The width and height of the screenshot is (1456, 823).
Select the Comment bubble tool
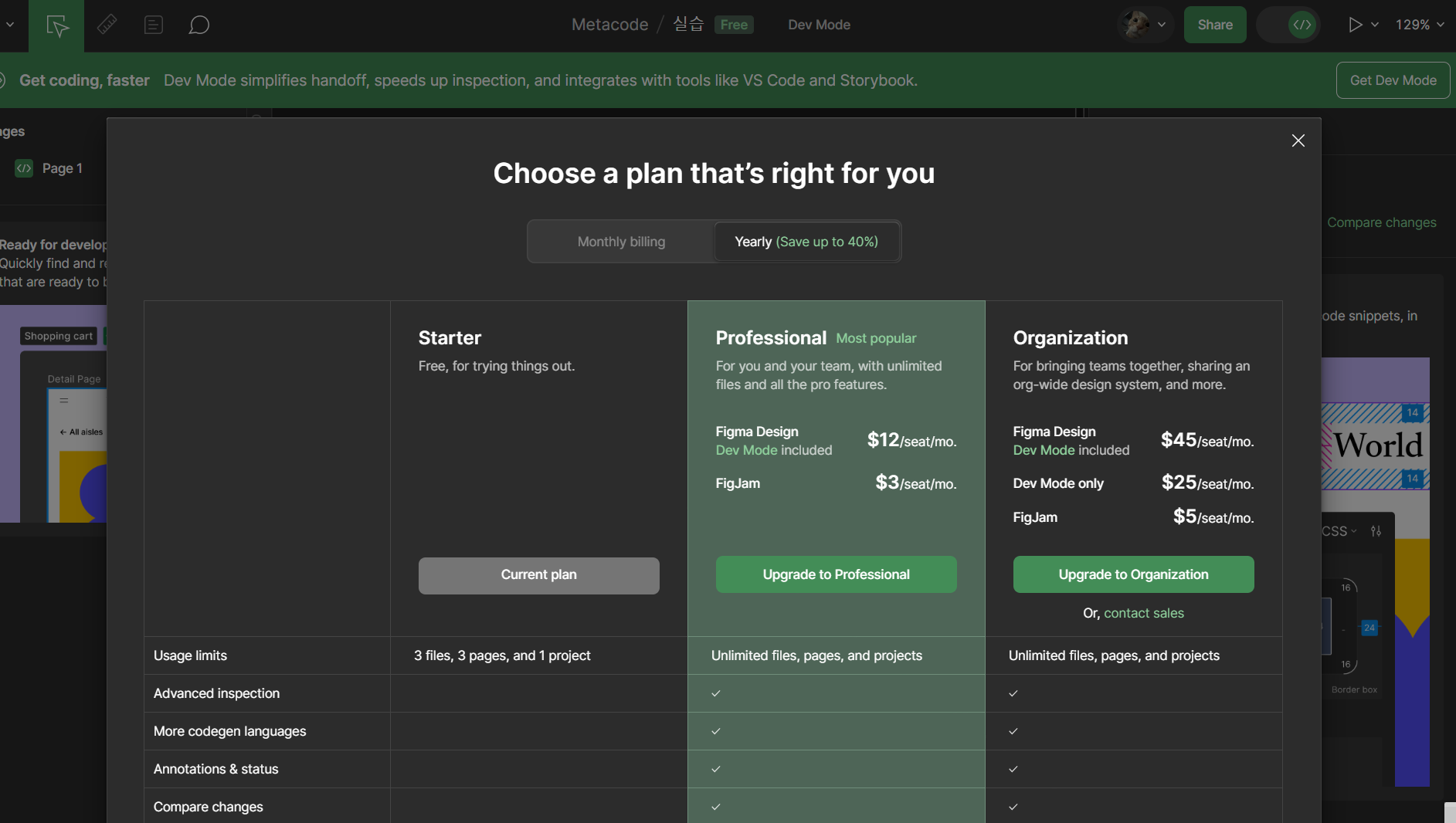tap(199, 25)
